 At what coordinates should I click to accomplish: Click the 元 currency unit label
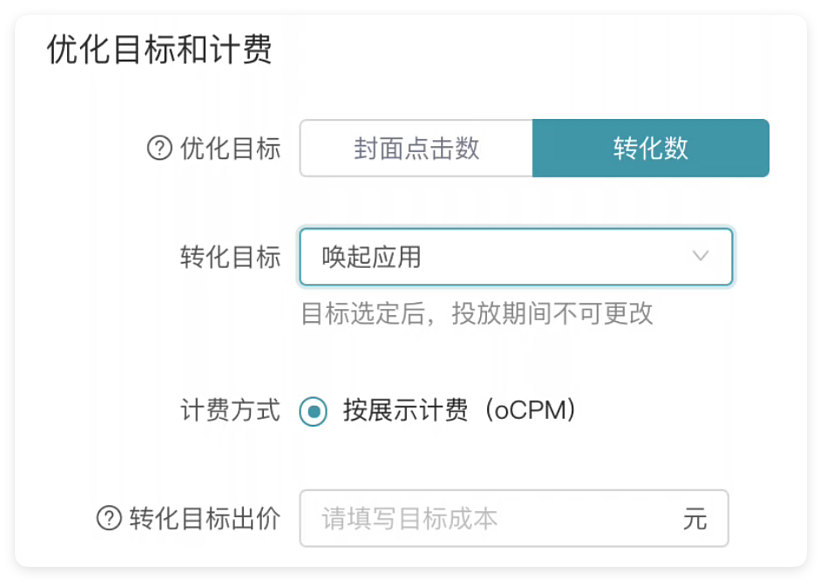697,518
